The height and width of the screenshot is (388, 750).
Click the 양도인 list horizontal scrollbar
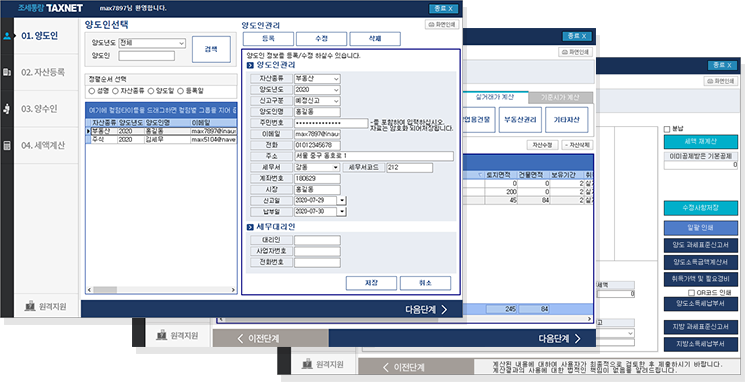(161, 290)
